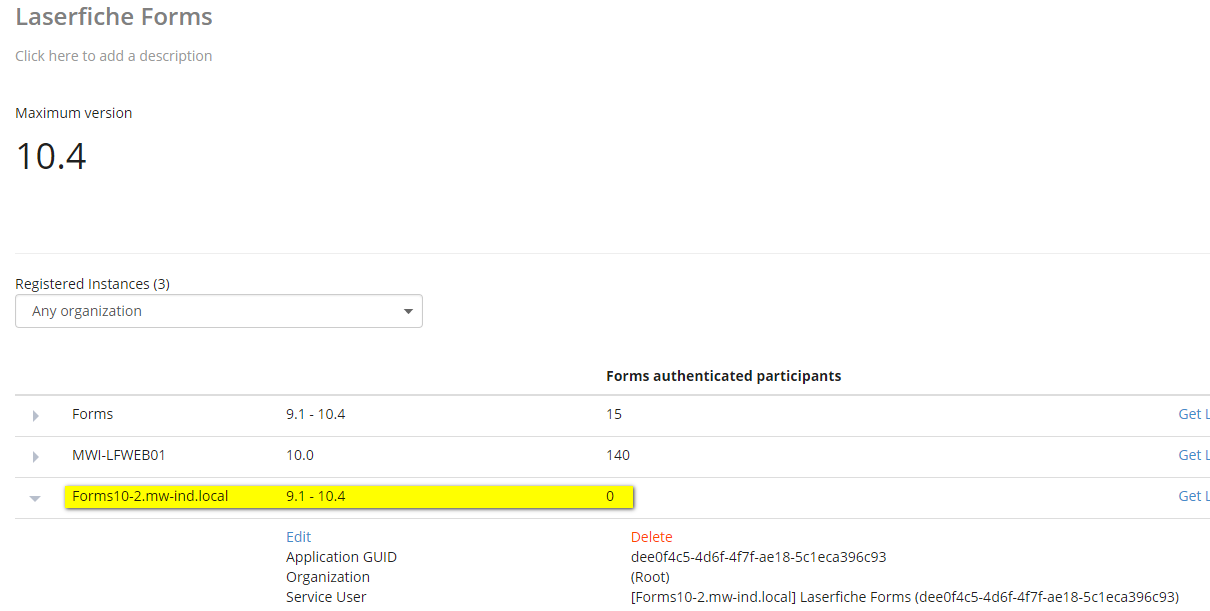
Task: Open the Any organization dropdown
Action: point(219,311)
